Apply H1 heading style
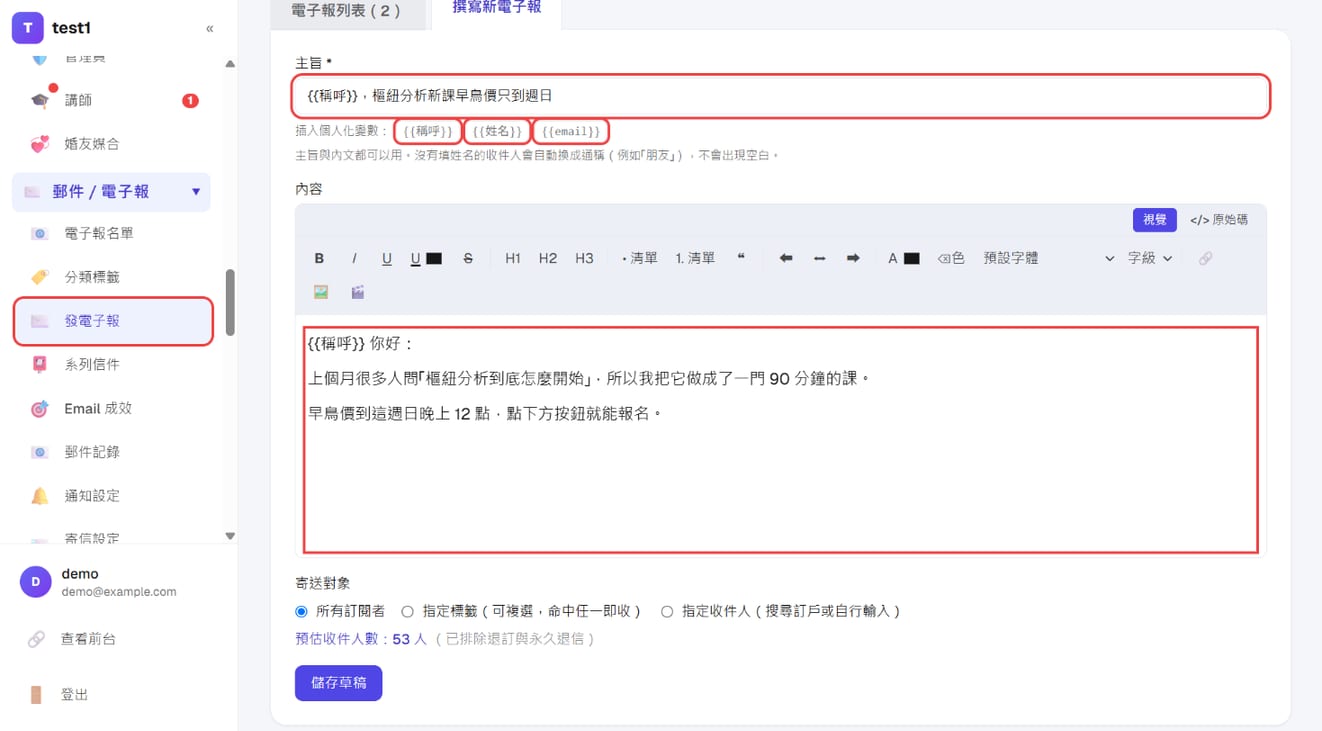 (x=513, y=258)
